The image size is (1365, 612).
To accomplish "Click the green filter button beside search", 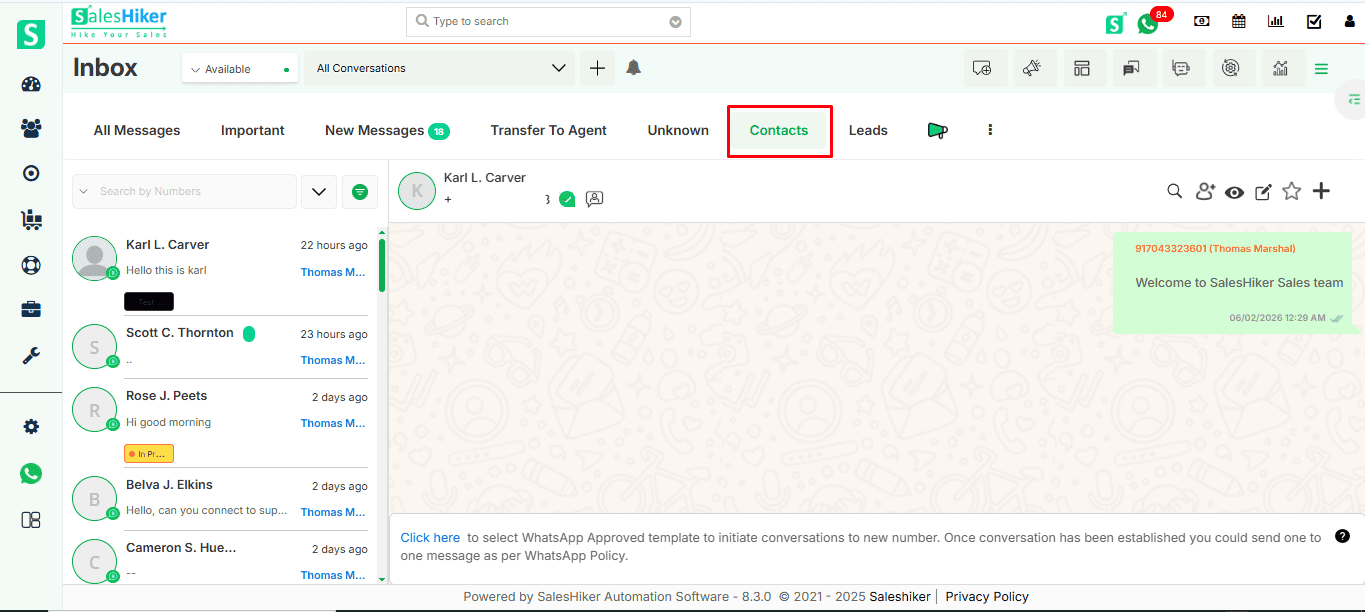I will click(x=360, y=191).
